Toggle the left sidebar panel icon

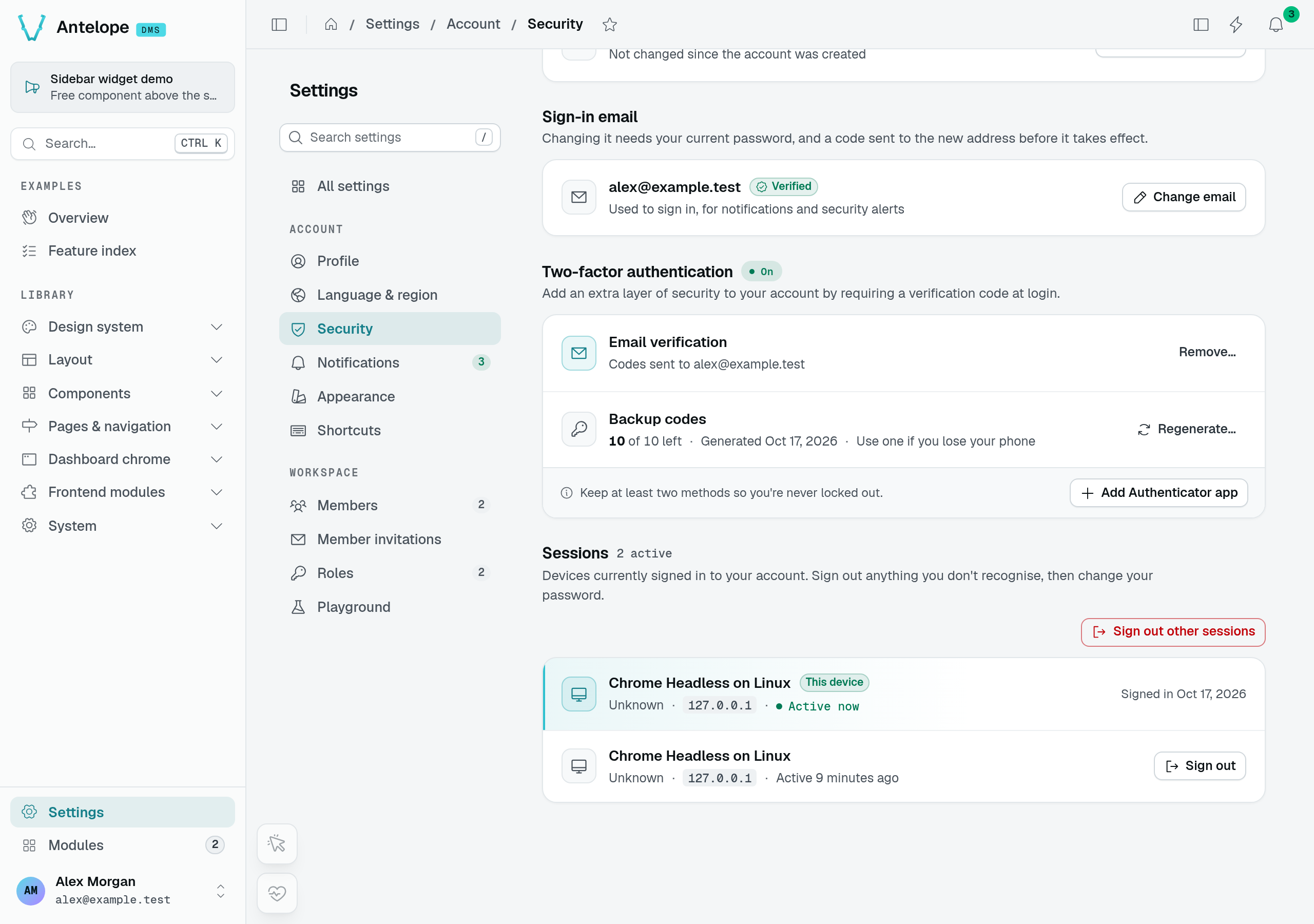tap(279, 24)
